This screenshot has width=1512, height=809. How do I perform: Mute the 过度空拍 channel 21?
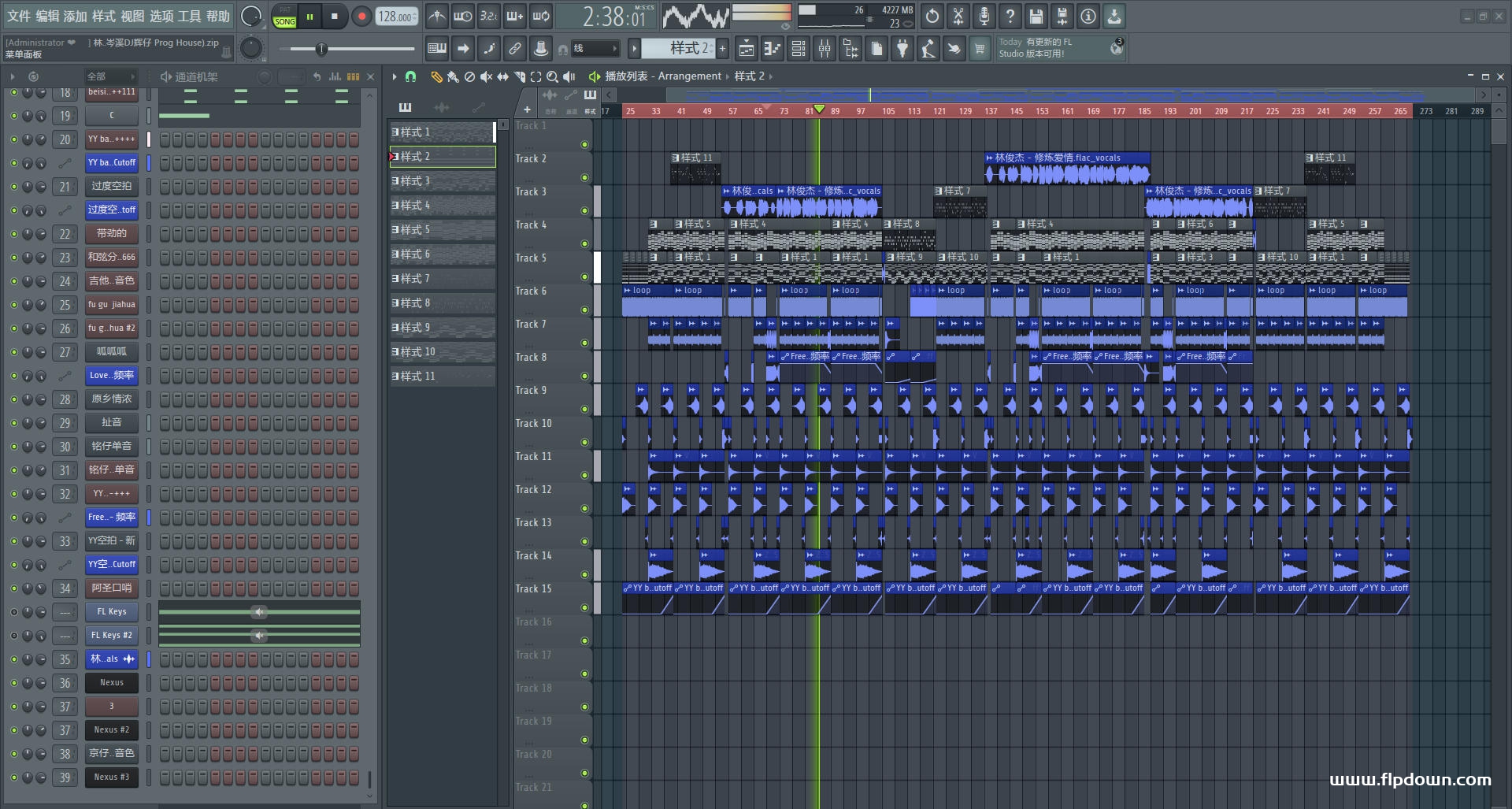[13, 187]
